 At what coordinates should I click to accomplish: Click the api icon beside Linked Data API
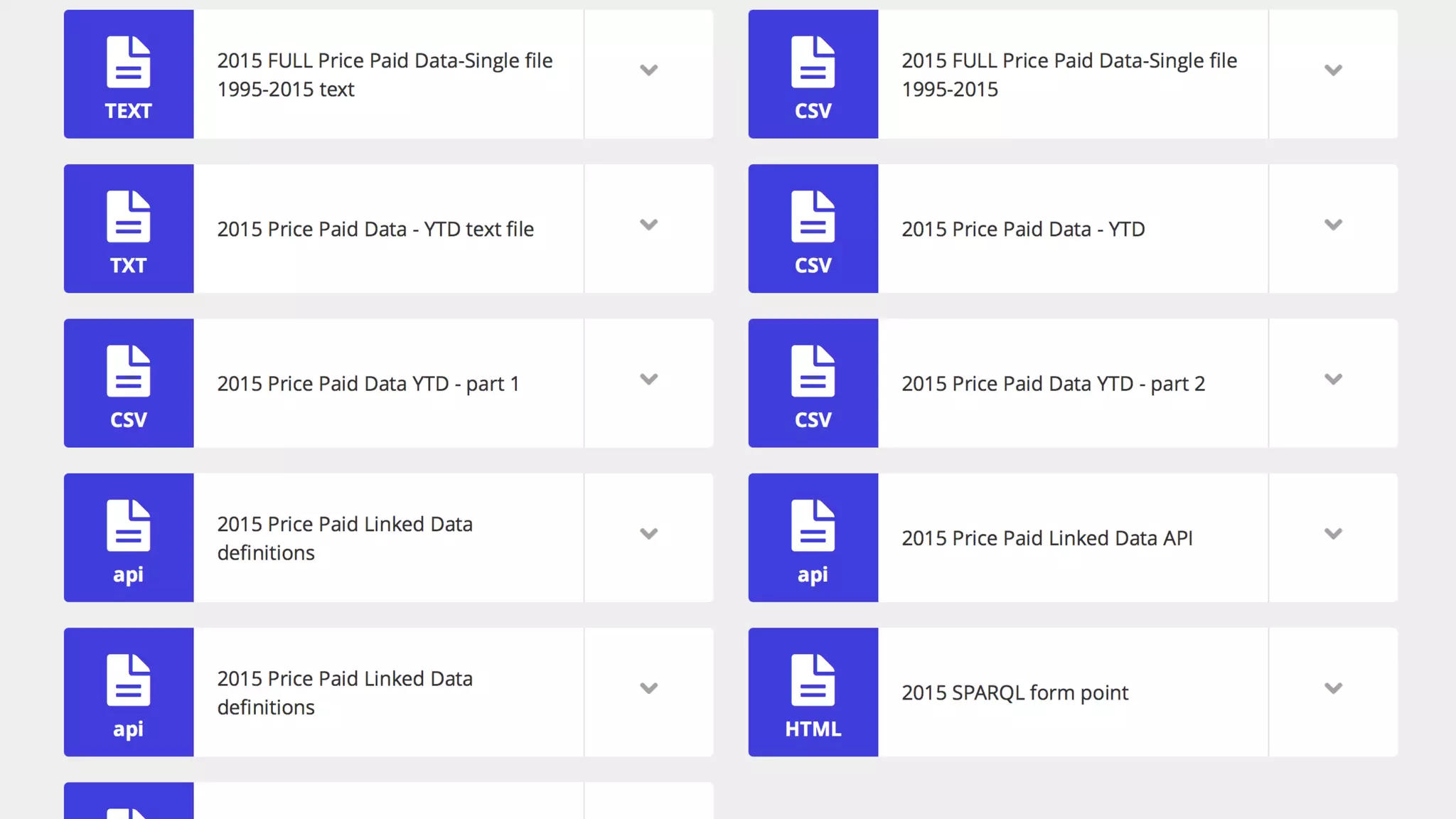[x=813, y=537]
